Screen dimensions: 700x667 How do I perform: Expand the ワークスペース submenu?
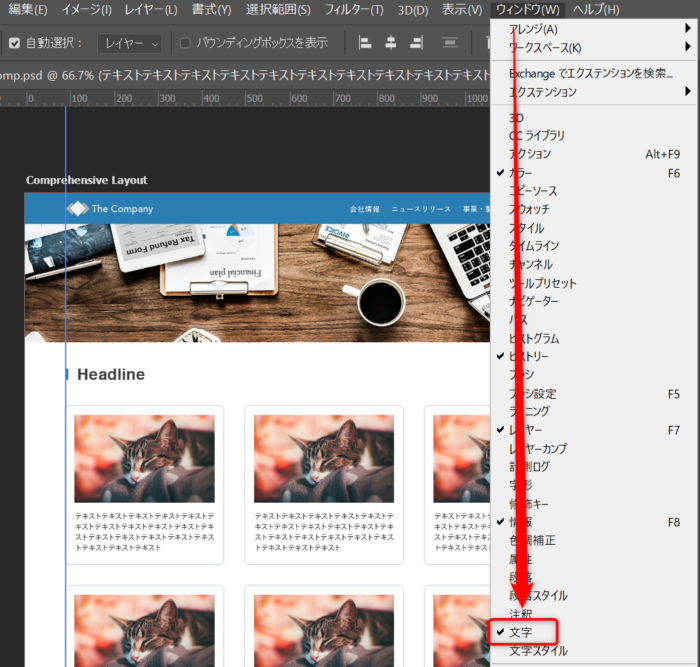click(x=595, y=47)
